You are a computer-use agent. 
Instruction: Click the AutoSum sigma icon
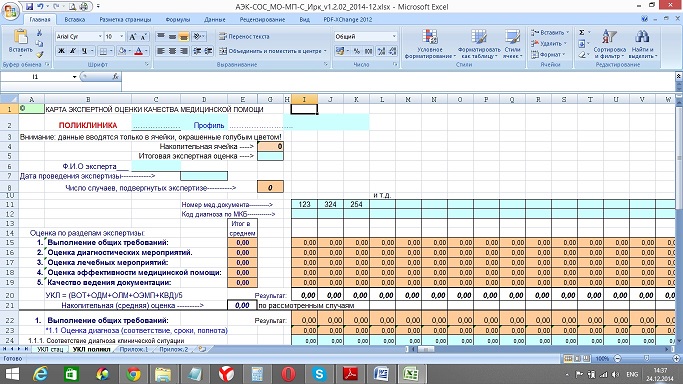pos(582,33)
